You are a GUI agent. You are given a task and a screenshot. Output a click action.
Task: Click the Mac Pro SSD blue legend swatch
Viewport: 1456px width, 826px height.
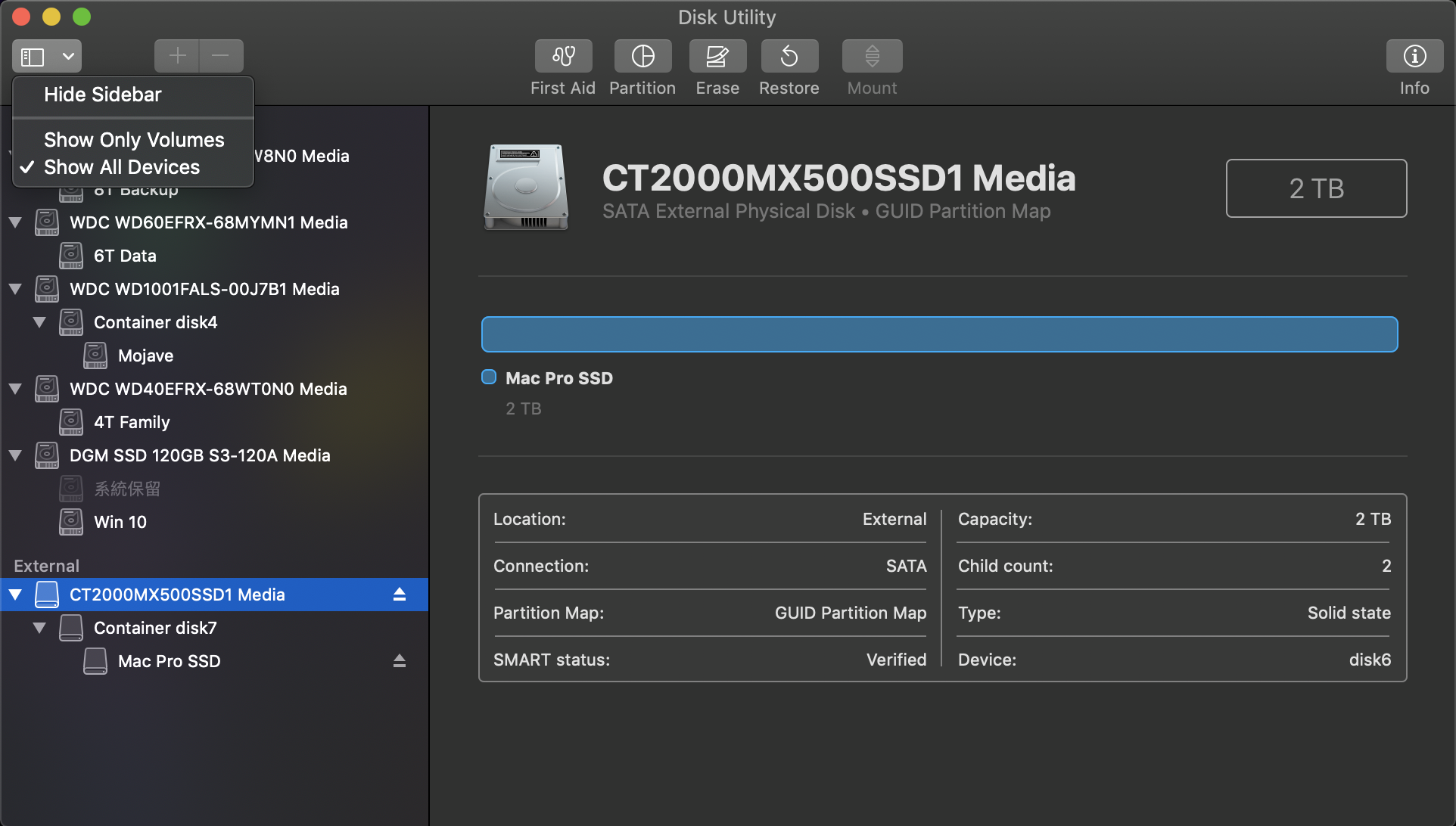[489, 377]
